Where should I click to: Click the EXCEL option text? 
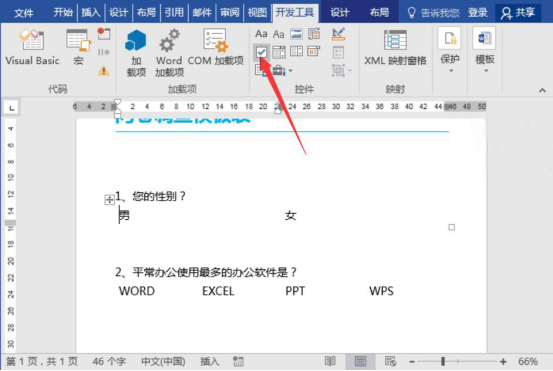pyautogui.click(x=218, y=291)
